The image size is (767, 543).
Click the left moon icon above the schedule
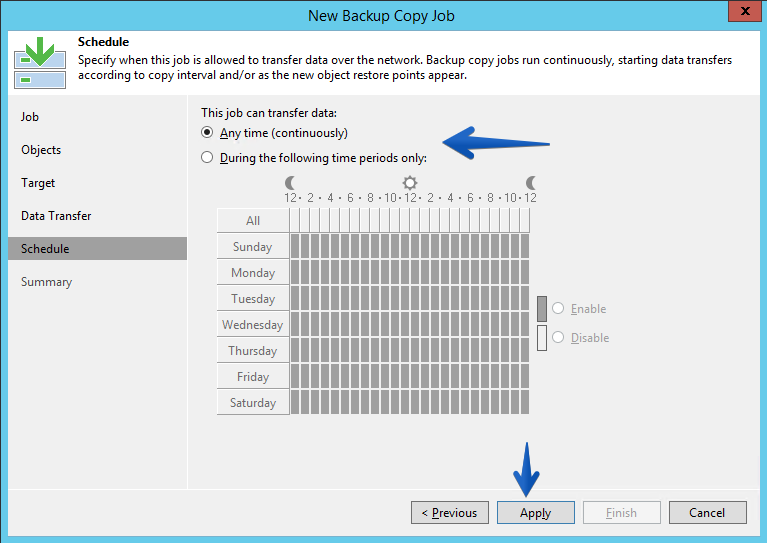point(290,183)
